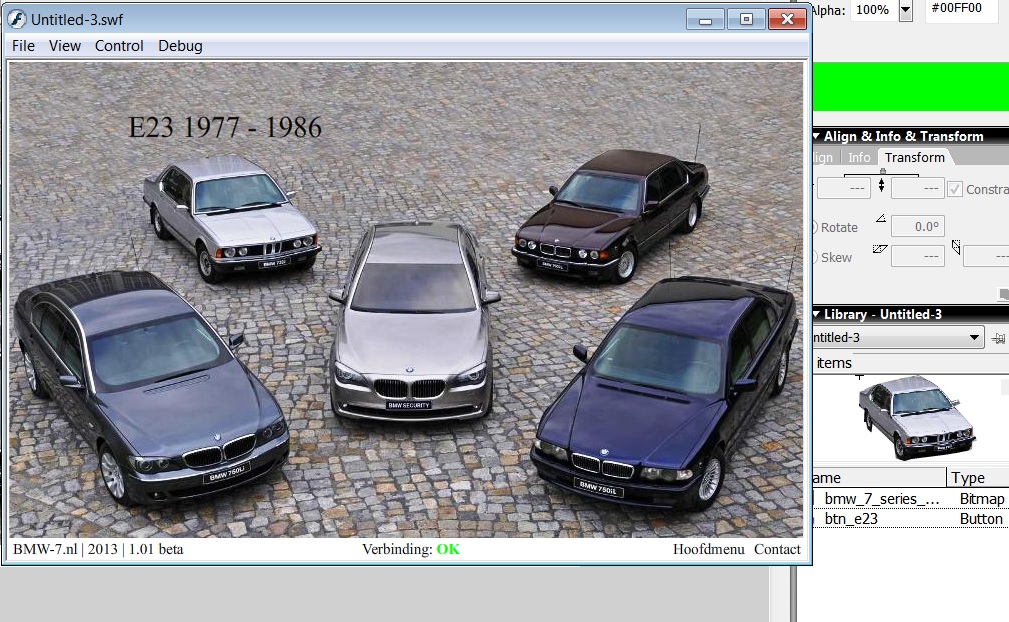Close the Untitled-3.swf window
Screen dimensions: 1009x622
pyautogui.click(x=787, y=19)
